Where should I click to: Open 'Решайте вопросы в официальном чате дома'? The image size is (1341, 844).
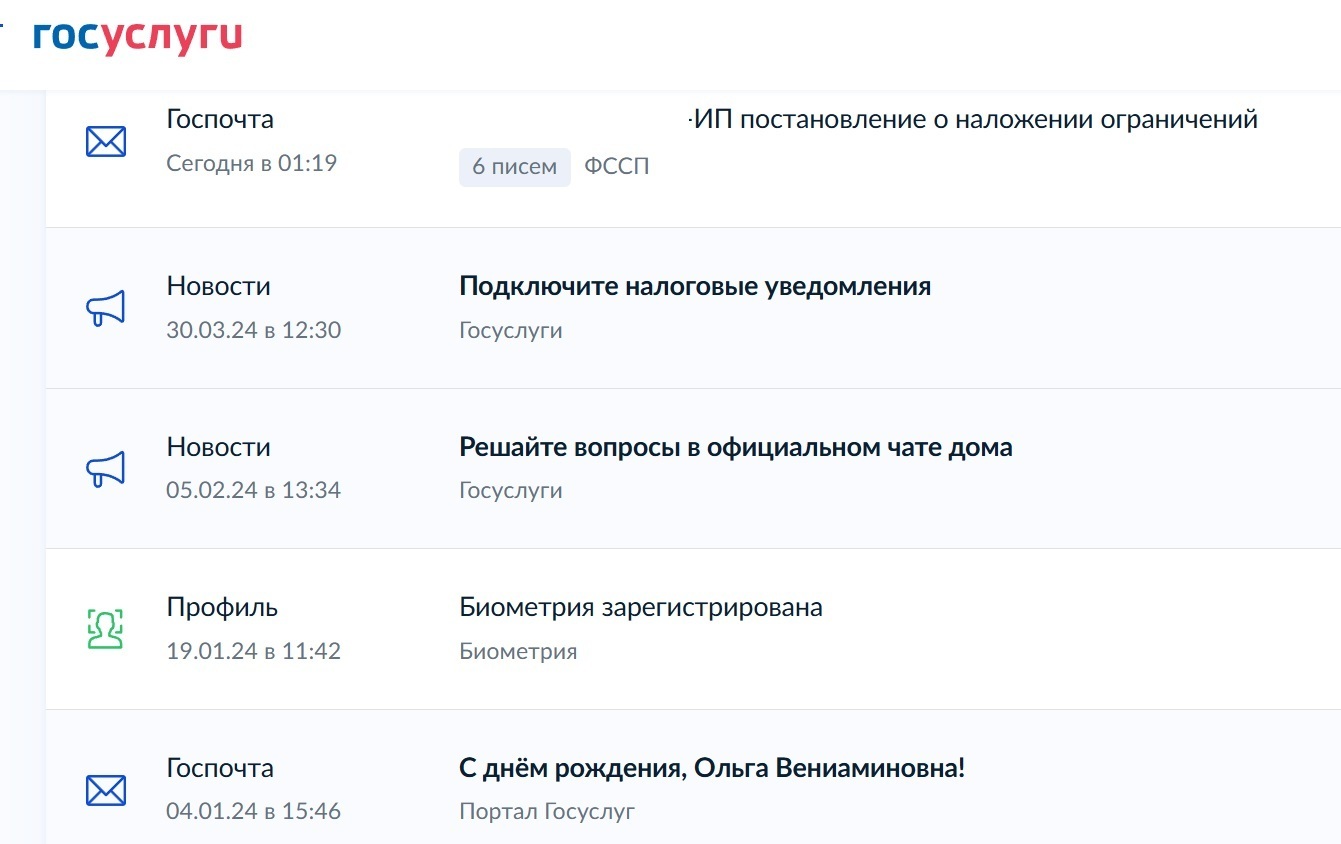736,447
